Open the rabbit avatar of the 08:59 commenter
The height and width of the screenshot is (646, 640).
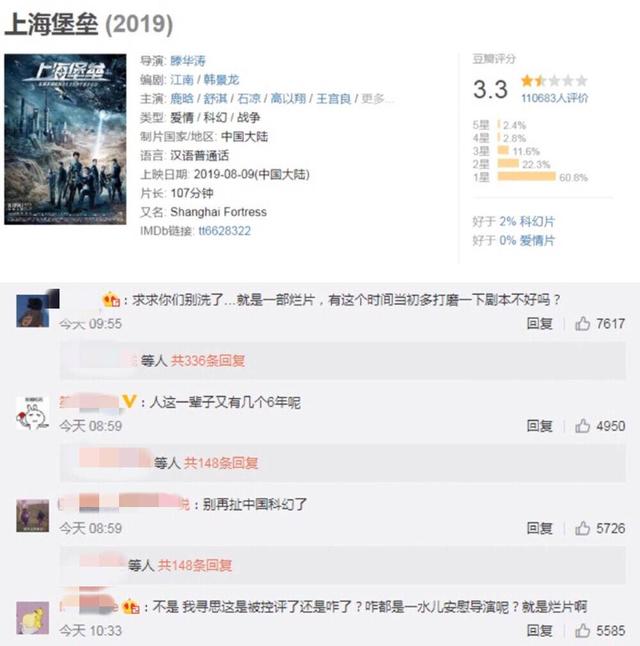click(x=33, y=414)
